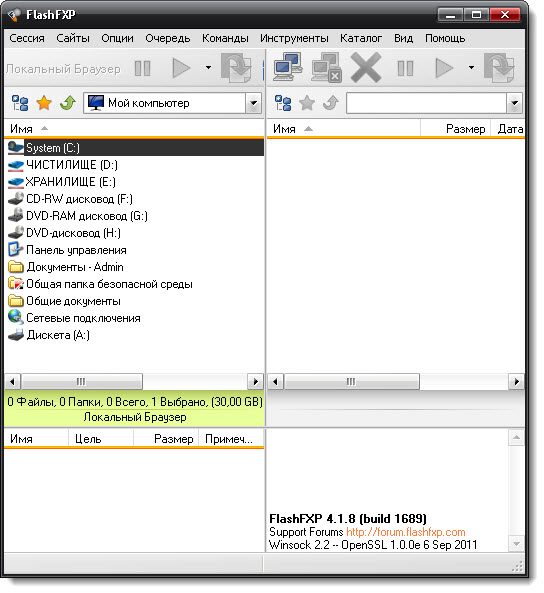This screenshot has height=593, width=544.
Task: Click left pane scroll-right arrow
Action: click(x=255, y=382)
